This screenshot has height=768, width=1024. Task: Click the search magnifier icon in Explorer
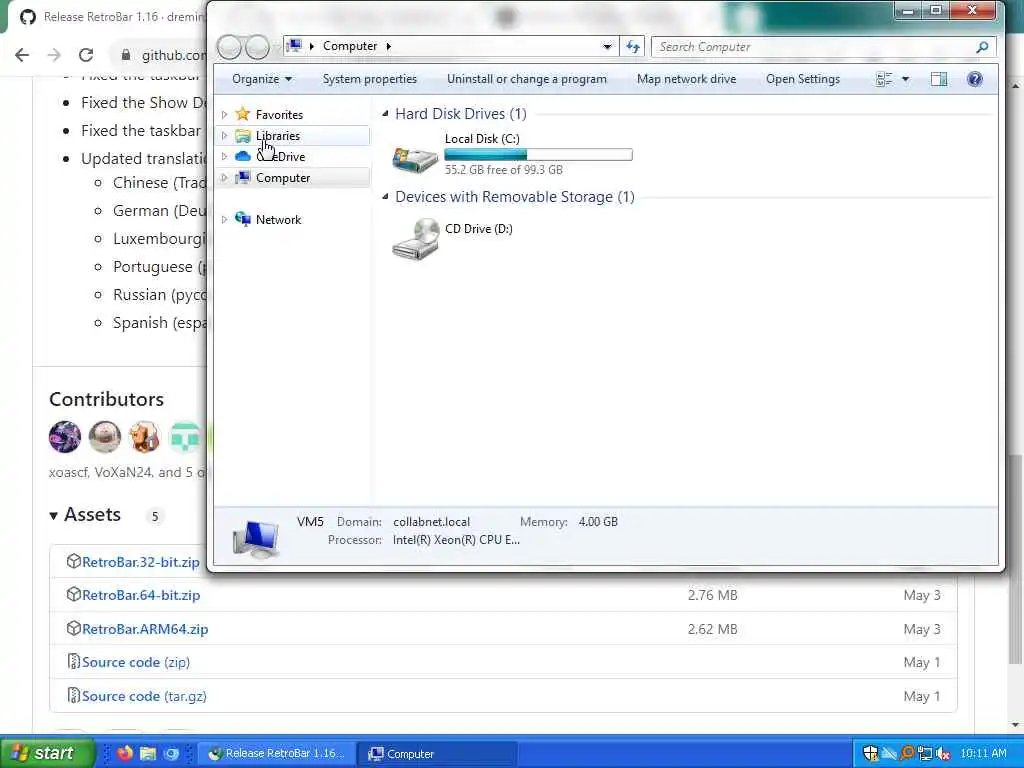click(983, 47)
